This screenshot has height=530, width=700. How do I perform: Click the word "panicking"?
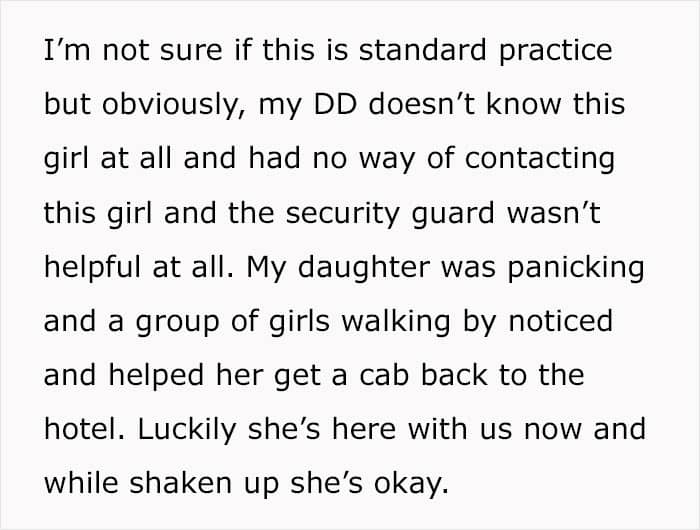coord(576,268)
